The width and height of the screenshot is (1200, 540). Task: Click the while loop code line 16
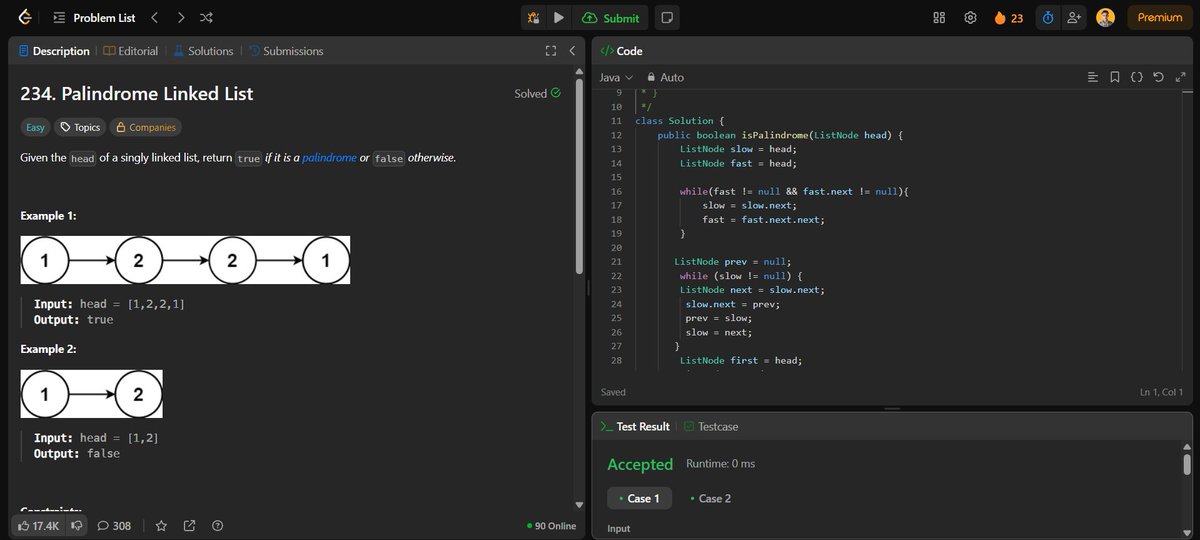[x=793, y=191]
